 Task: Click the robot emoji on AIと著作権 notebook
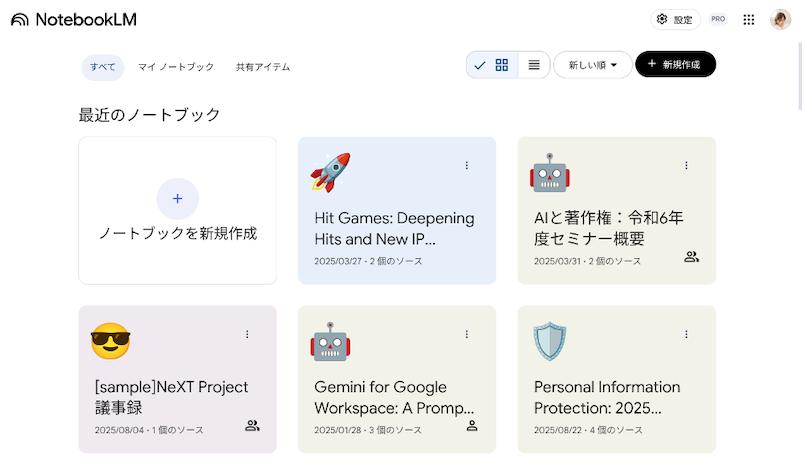tap(550, 173)
